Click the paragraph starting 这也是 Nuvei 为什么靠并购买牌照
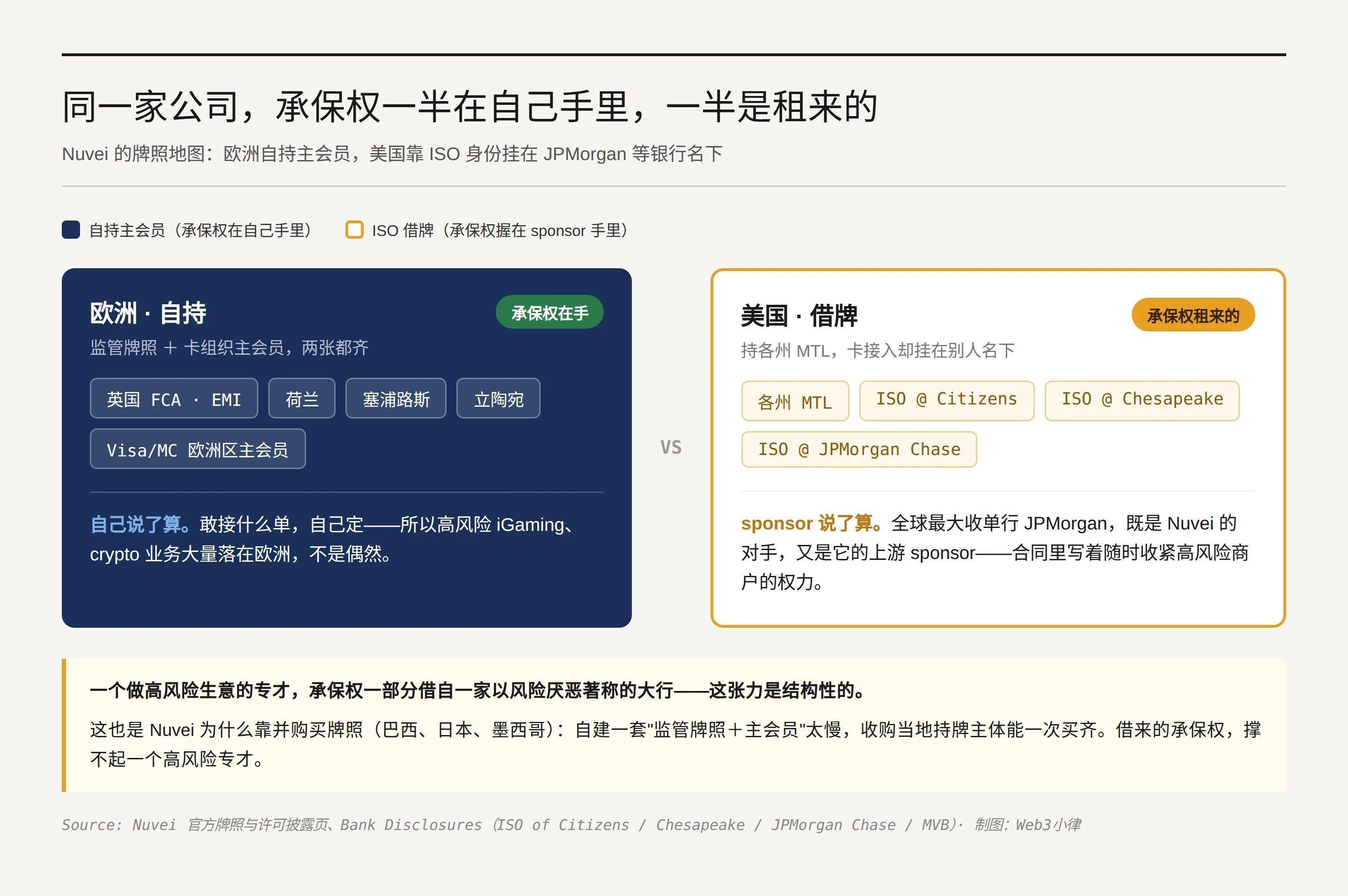 click(x=675, y=744)
